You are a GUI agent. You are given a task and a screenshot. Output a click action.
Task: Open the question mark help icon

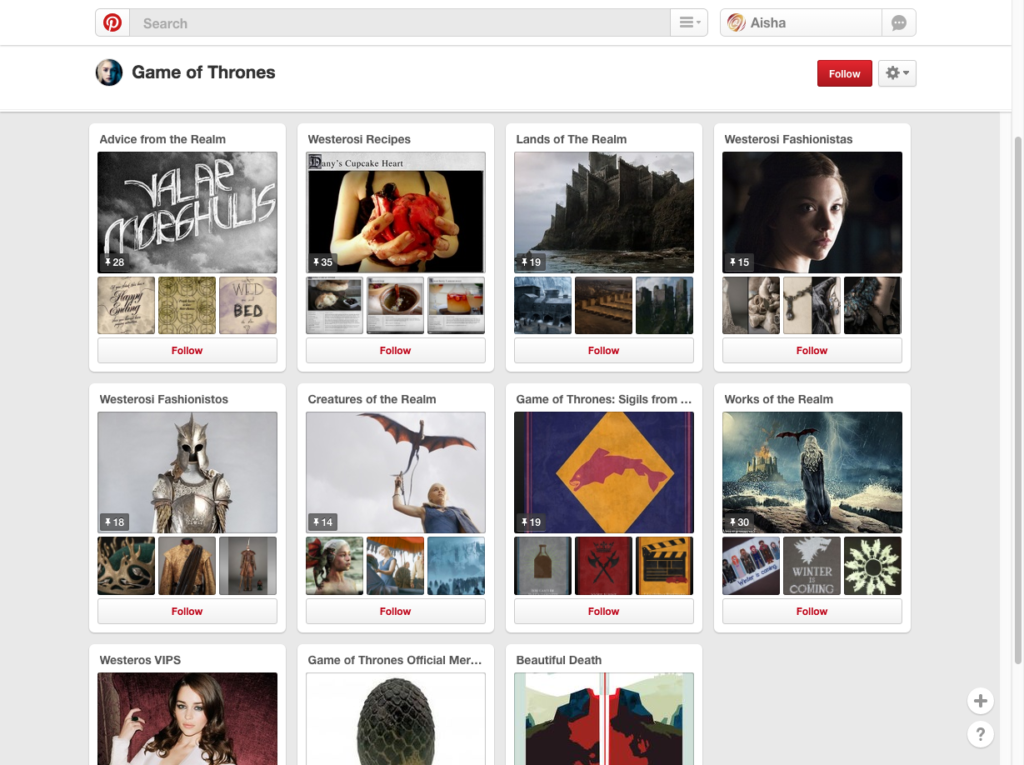pos(980,735)
